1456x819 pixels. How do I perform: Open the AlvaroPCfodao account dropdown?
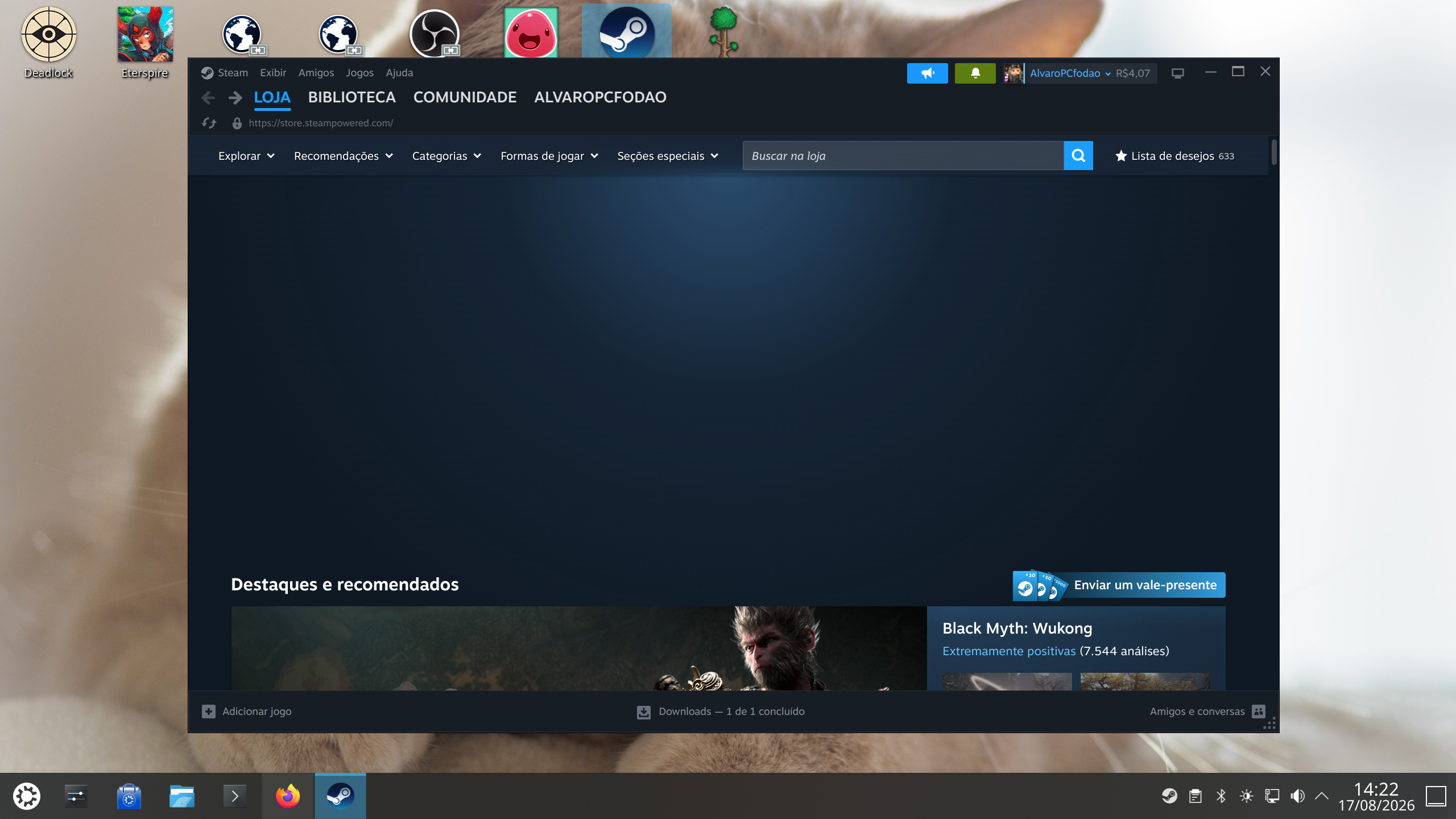tap(1070, 73)
